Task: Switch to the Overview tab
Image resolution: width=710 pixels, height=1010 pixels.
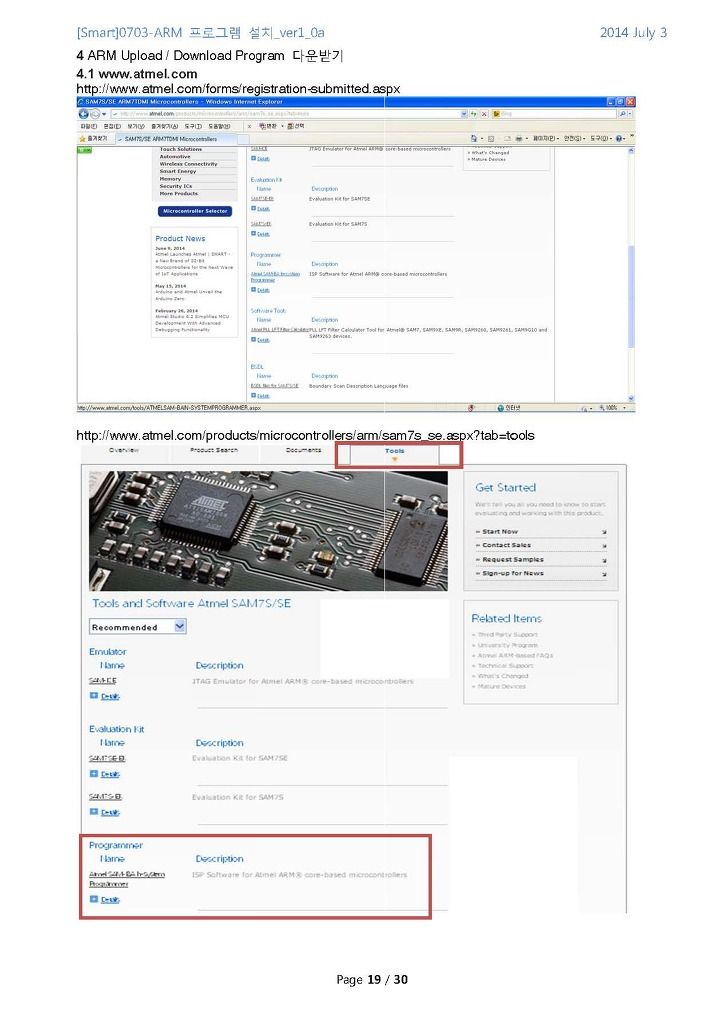Action: pos(124,450)
